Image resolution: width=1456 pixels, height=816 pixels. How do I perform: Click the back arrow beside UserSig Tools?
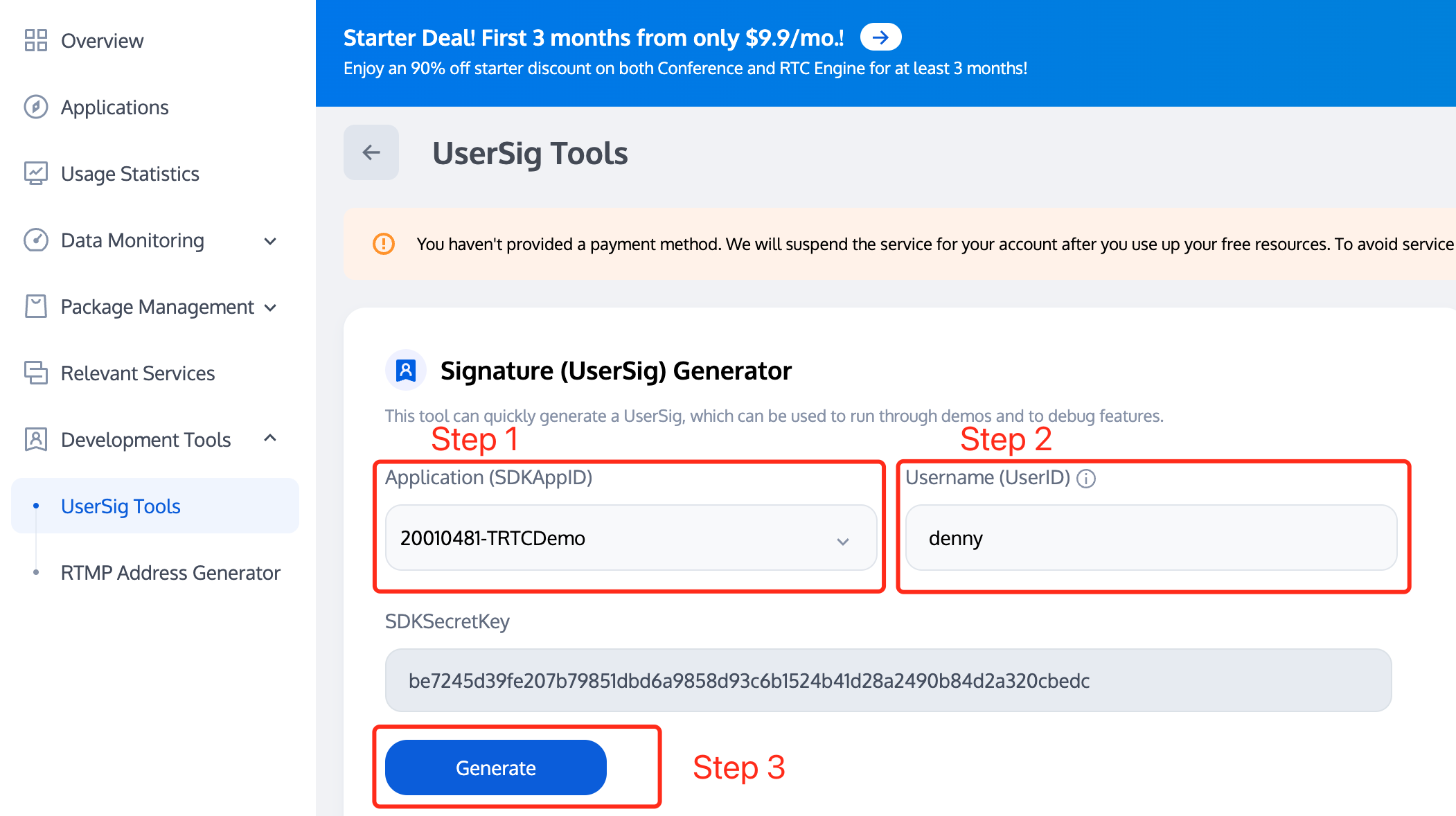pos(371,152)
